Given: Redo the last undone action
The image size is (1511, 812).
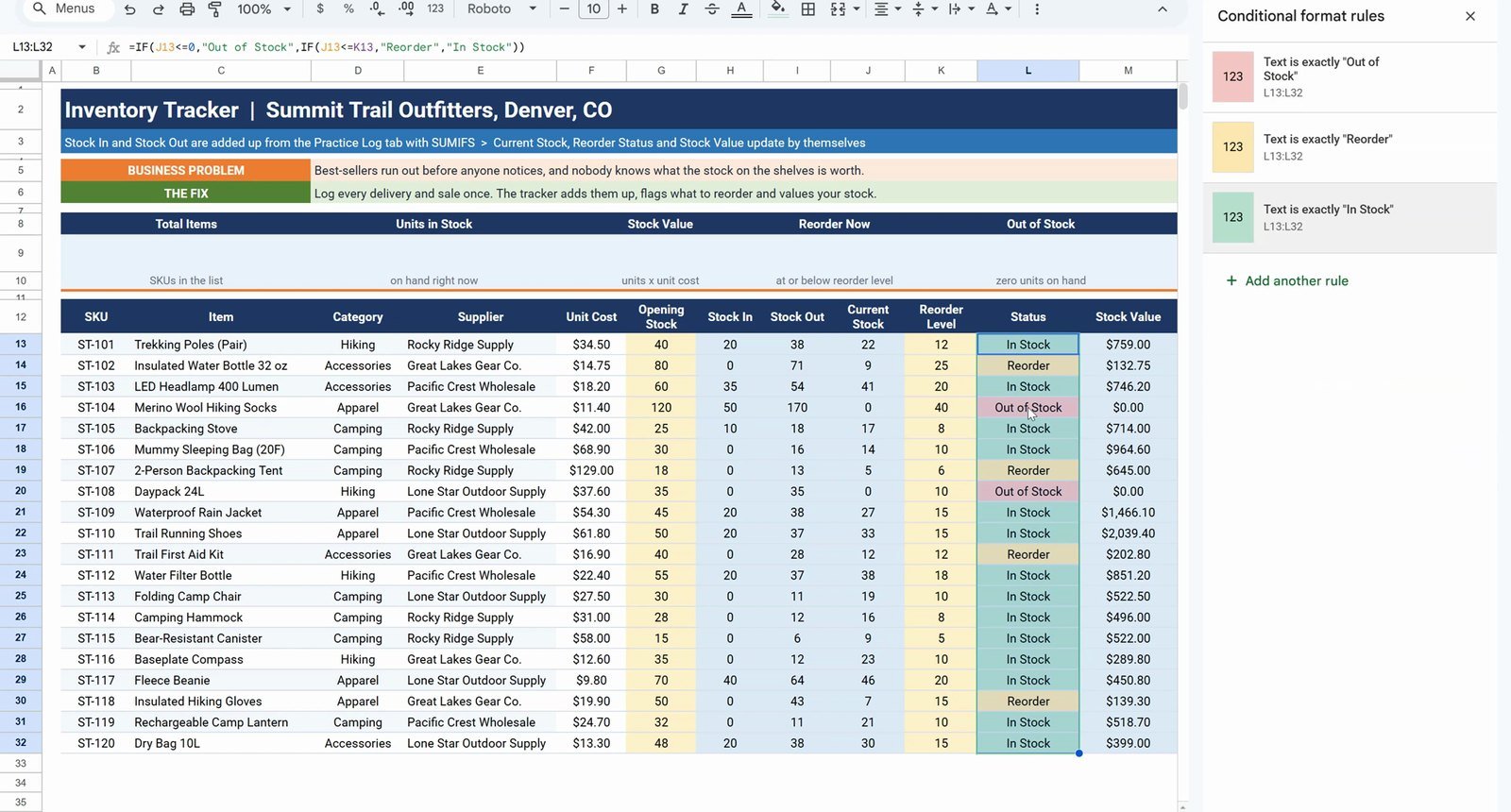Looking at the screenshot, I should click(158, 9).
